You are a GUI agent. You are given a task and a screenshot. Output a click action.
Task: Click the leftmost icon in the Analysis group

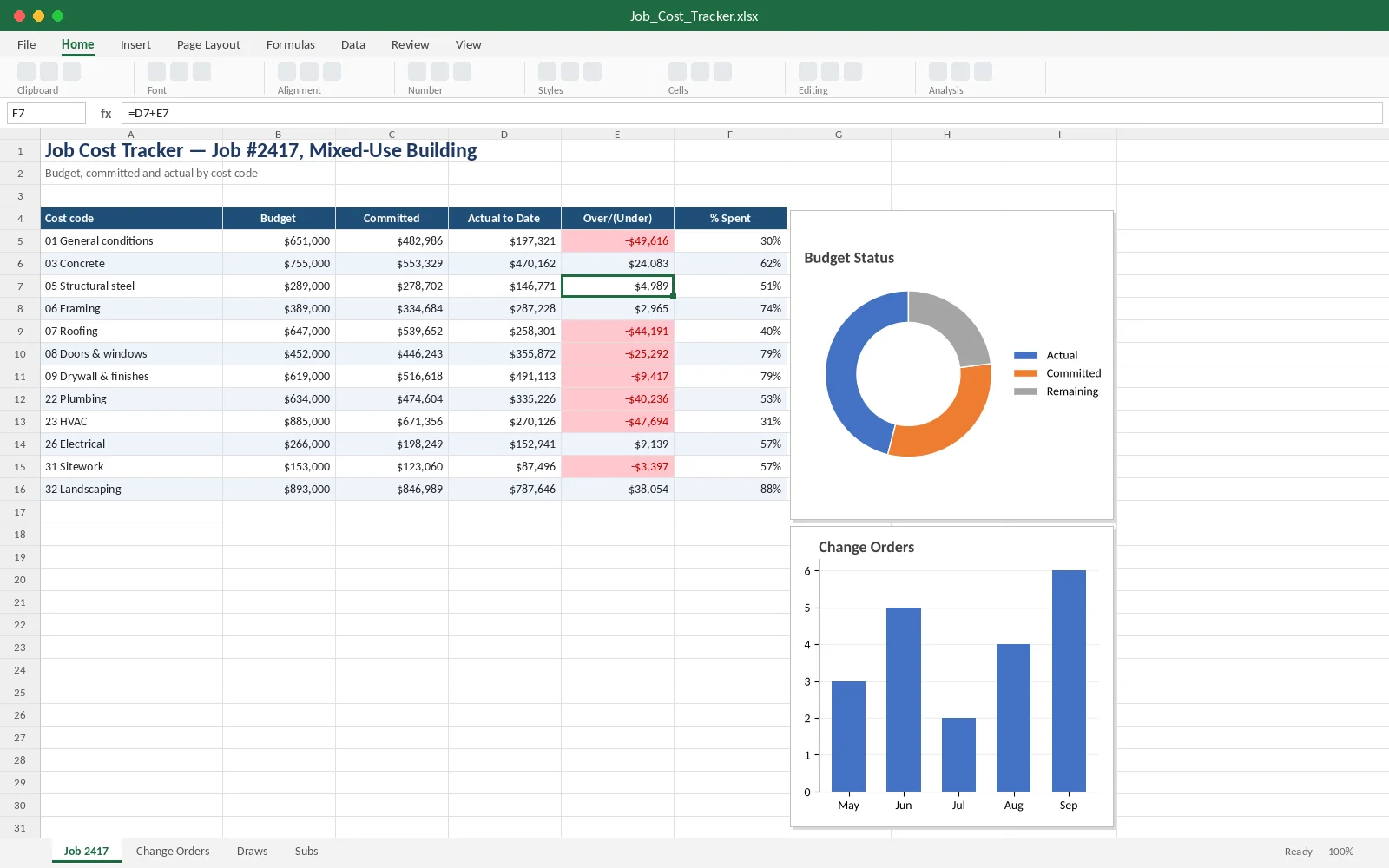click(938, 72)
